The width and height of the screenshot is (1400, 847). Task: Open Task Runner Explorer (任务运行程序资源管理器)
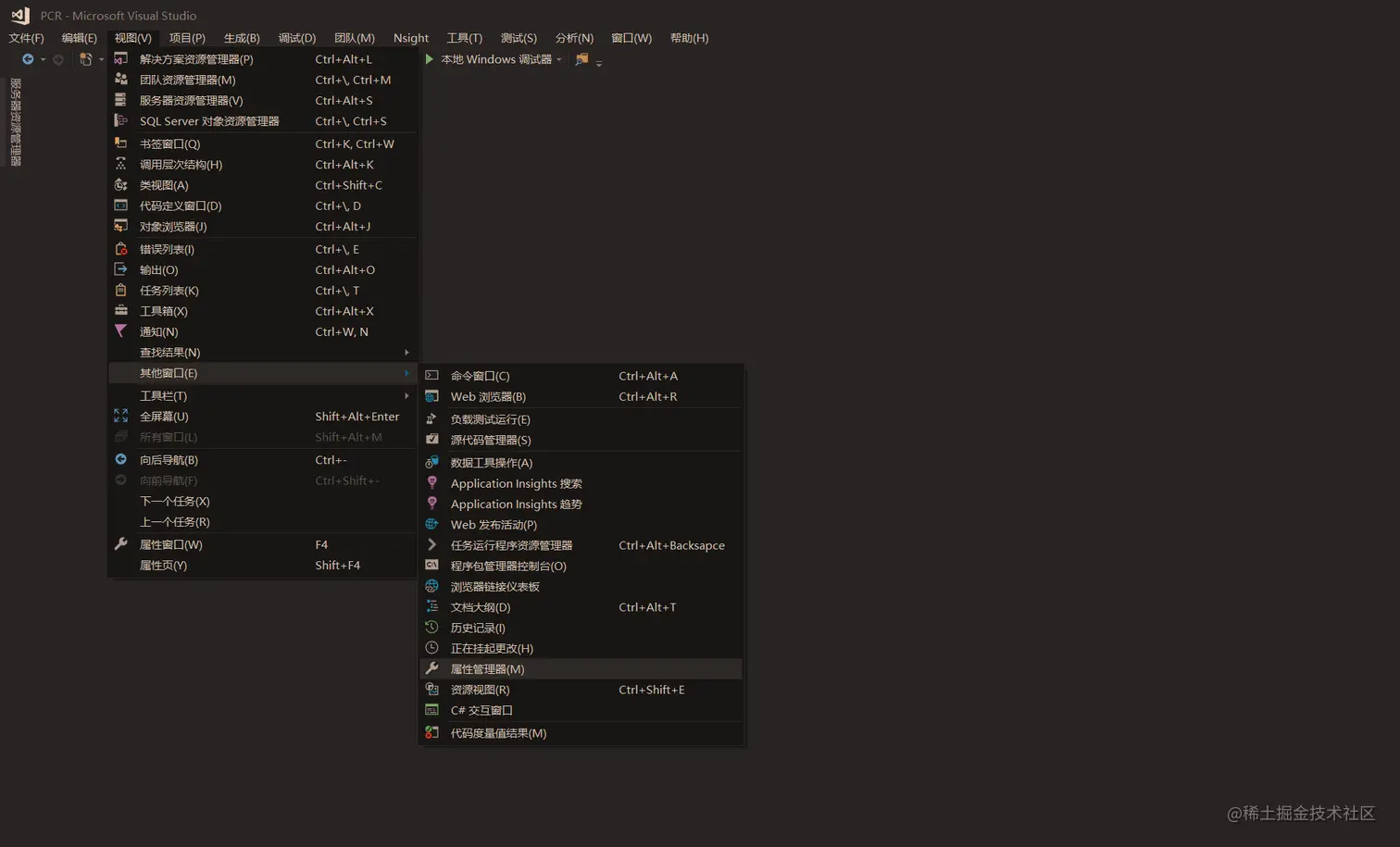581,545
